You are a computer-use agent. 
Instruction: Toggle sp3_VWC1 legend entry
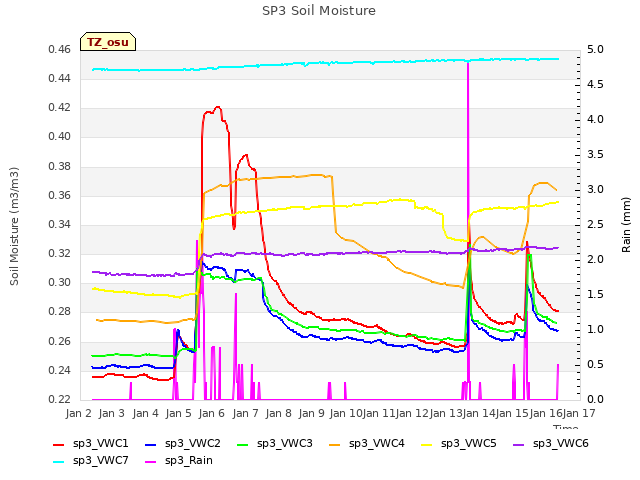pos(91,444)
